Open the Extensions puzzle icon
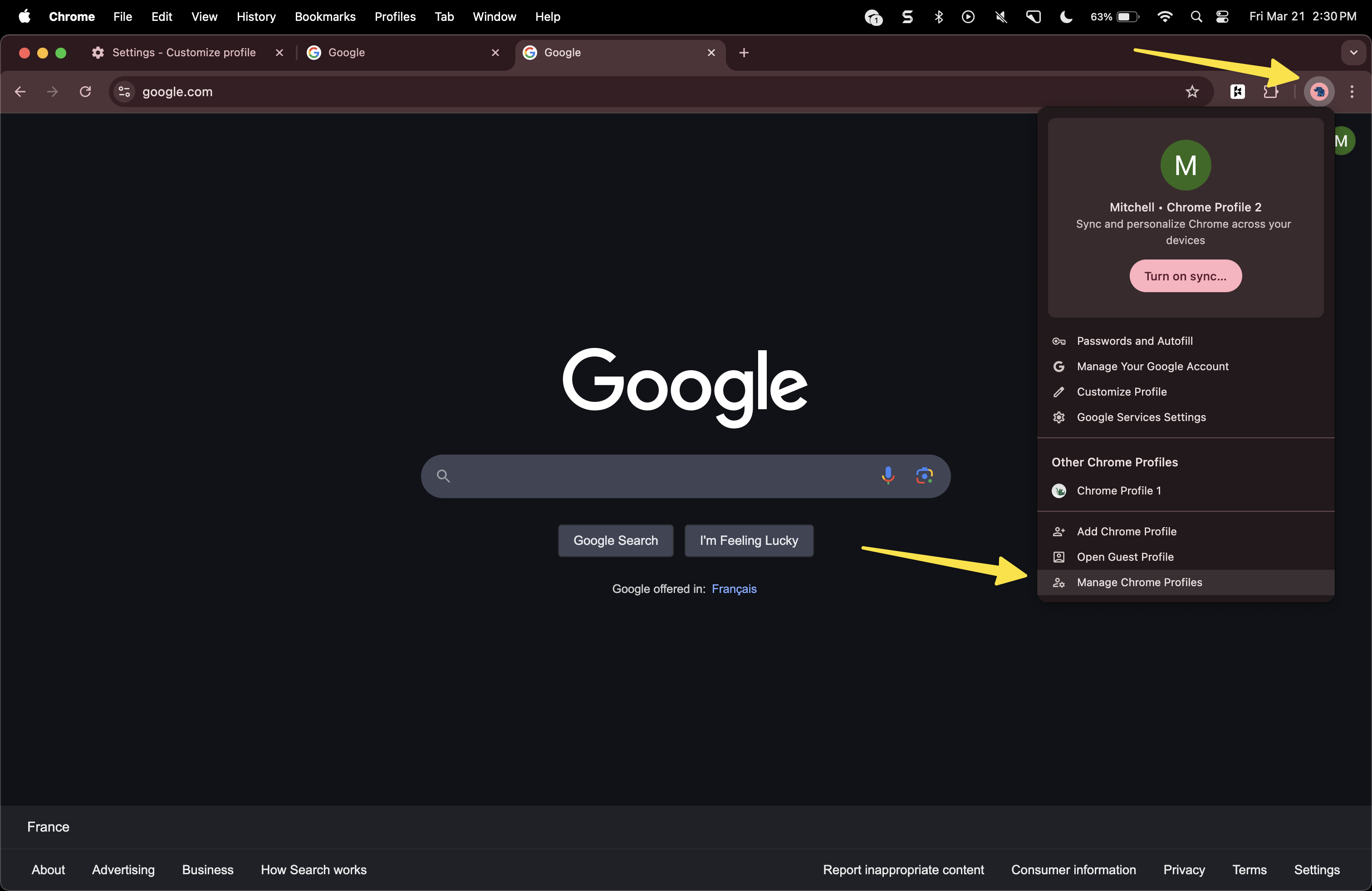Viewport: 1372px width, 891px height. (x=1270, y=92)
